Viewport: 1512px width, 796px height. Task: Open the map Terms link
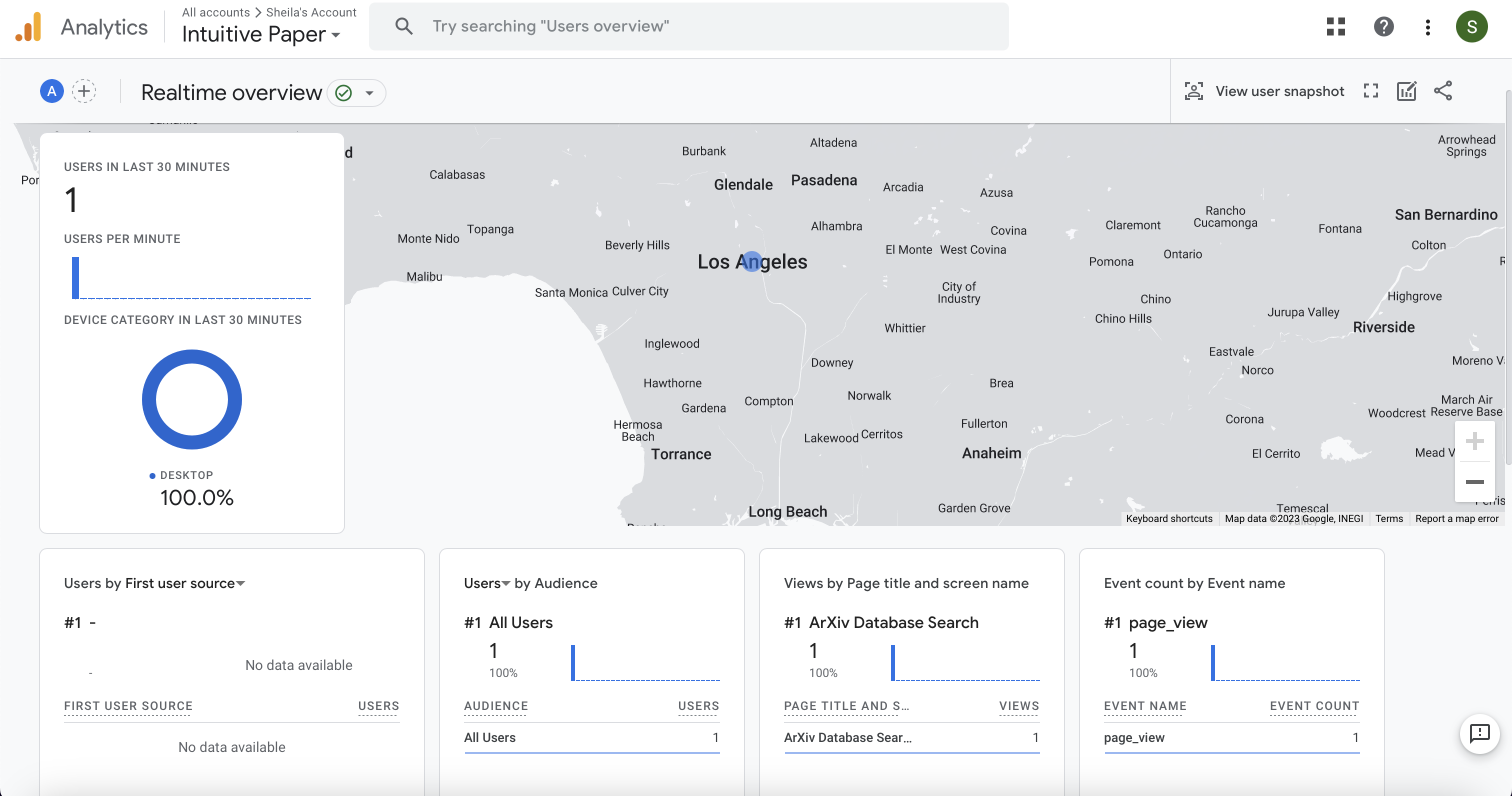(1388, 518)
